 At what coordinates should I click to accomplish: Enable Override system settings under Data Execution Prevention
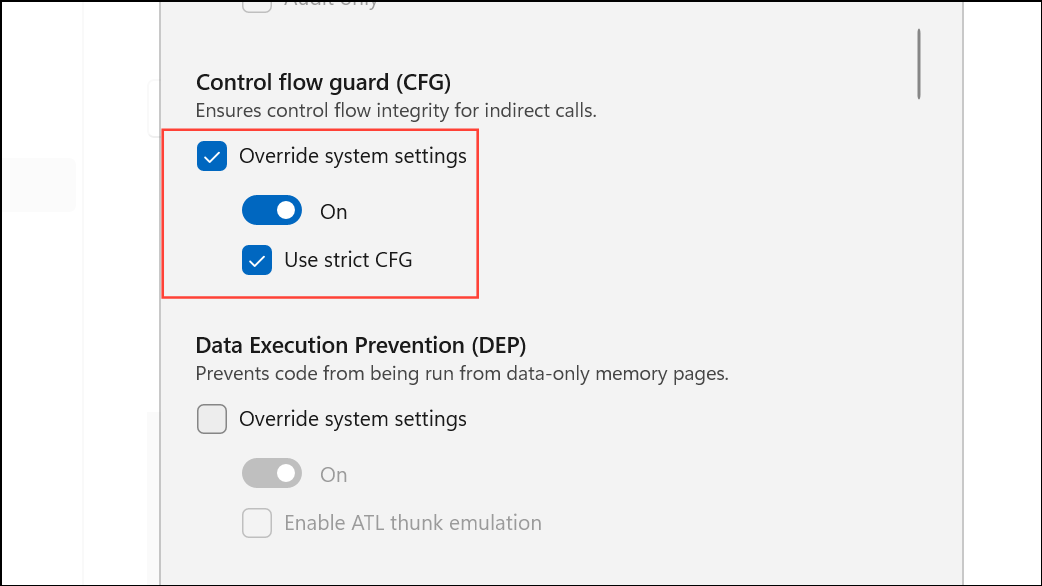211,419
